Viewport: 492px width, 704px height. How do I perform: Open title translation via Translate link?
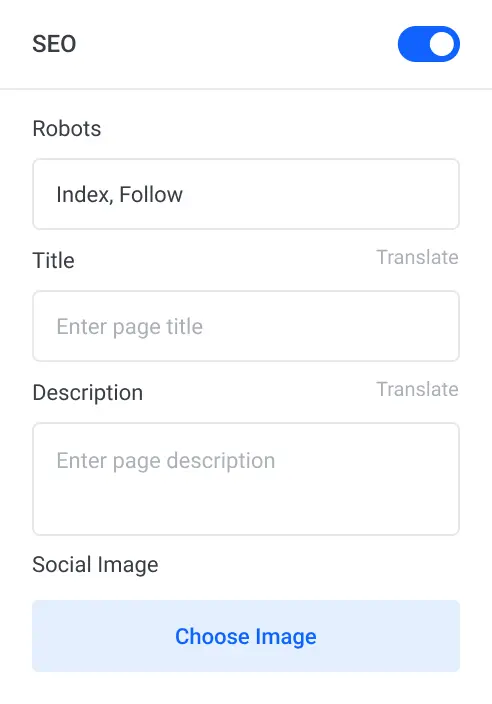(x=417, y=258)
